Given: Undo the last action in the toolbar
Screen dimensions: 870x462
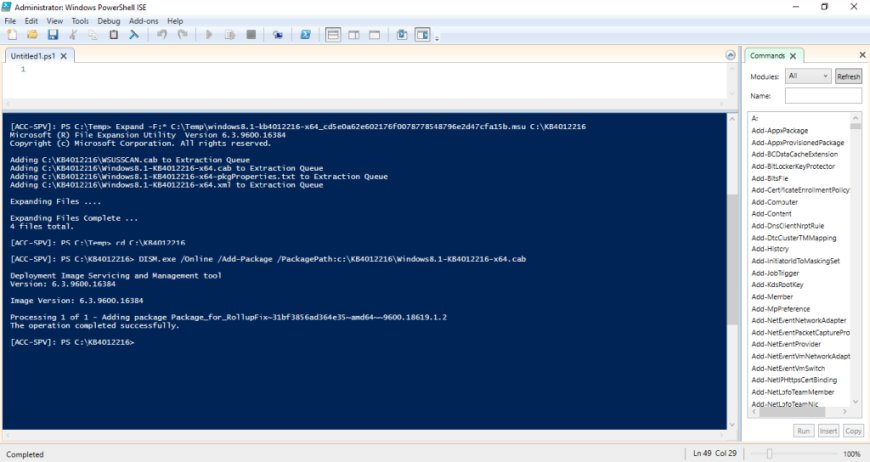Looking at the screenshot, I should [x=161, y=35].
